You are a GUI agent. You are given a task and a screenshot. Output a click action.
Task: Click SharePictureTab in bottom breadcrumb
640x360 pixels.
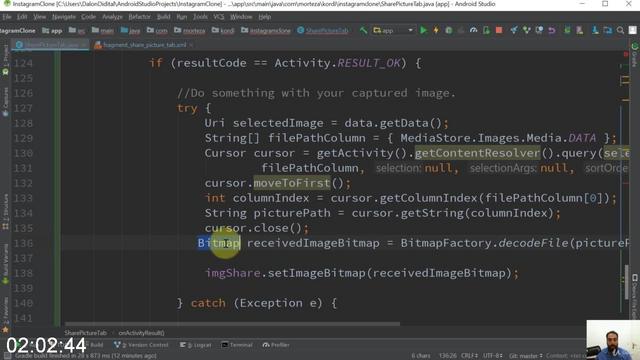pos(85,333)
